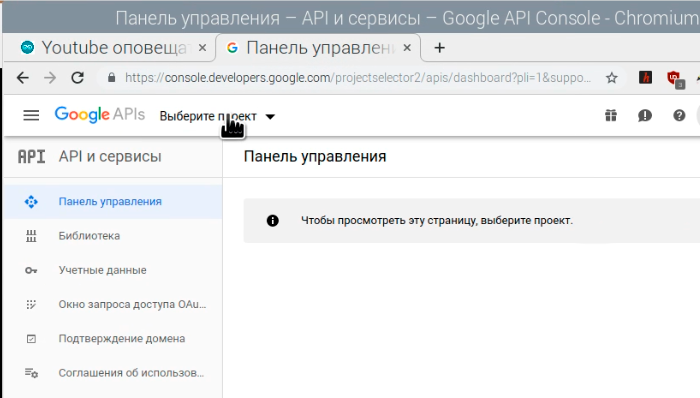
Task: Open Библиотека in the sidebar
Action: pyautogui.click(x=112, y=236)
